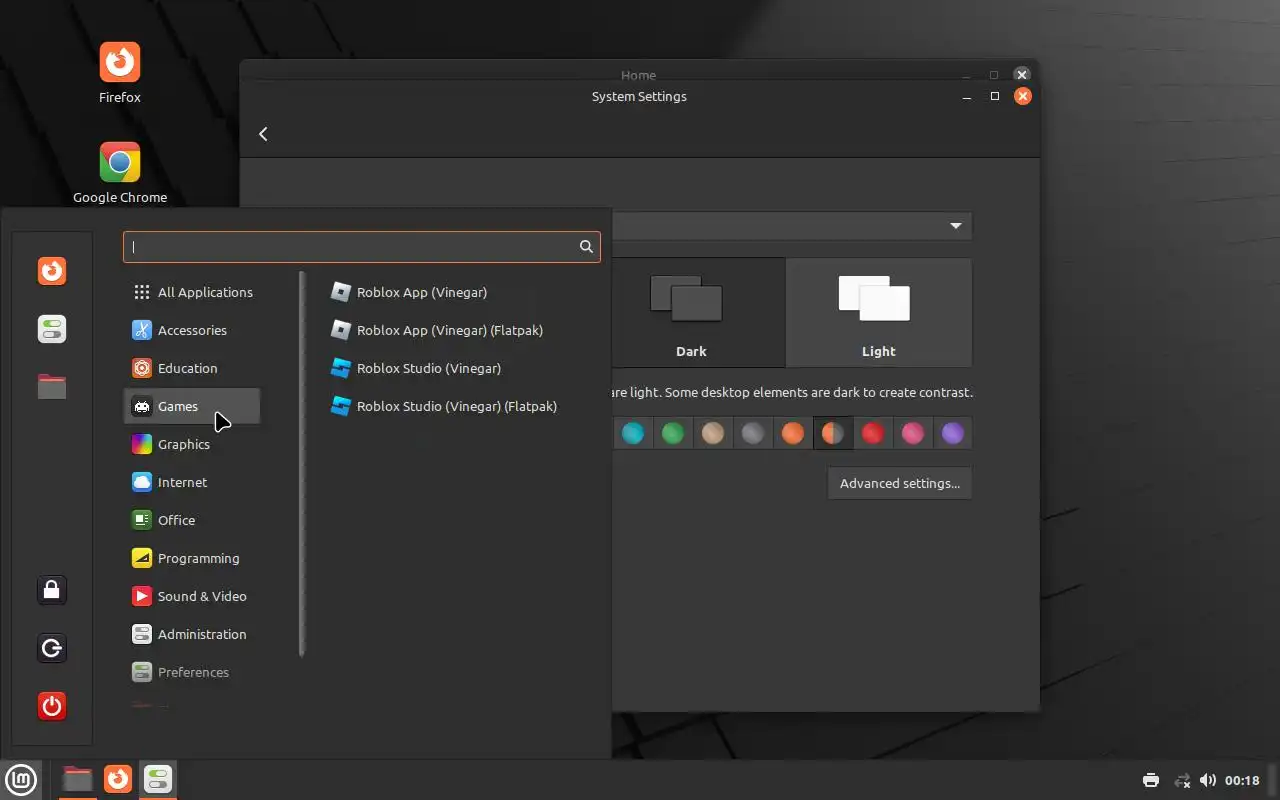Open the network connection tray icon
Image resolution: width=1280 pixels, height=800 pixels.
(1182, 780)
